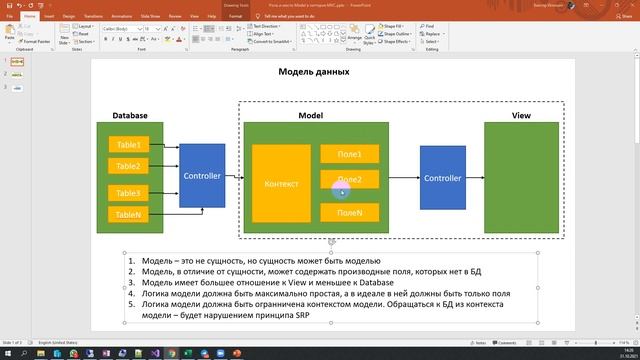Open Chrome from the taskbar
Screen dimensions: 640x360
pos(171,353)
